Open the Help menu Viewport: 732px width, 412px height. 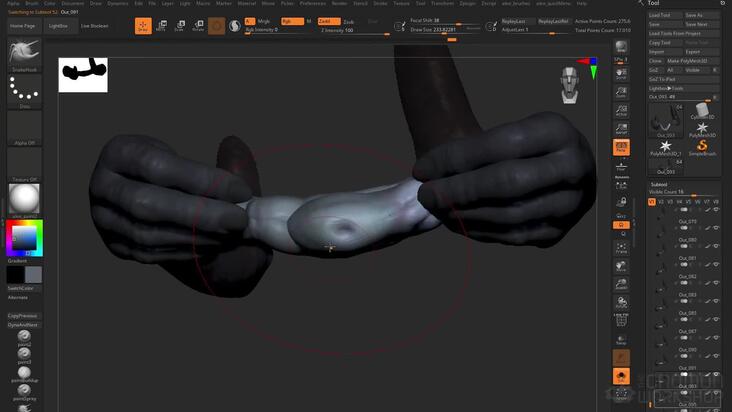click(582, 3)
